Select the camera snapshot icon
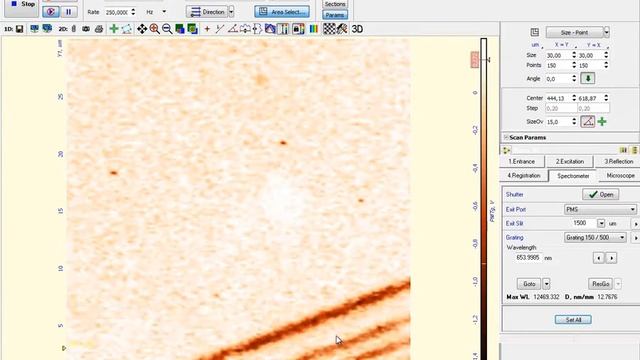The width and height of the screenshot is (640, 360). click(86, 29)
